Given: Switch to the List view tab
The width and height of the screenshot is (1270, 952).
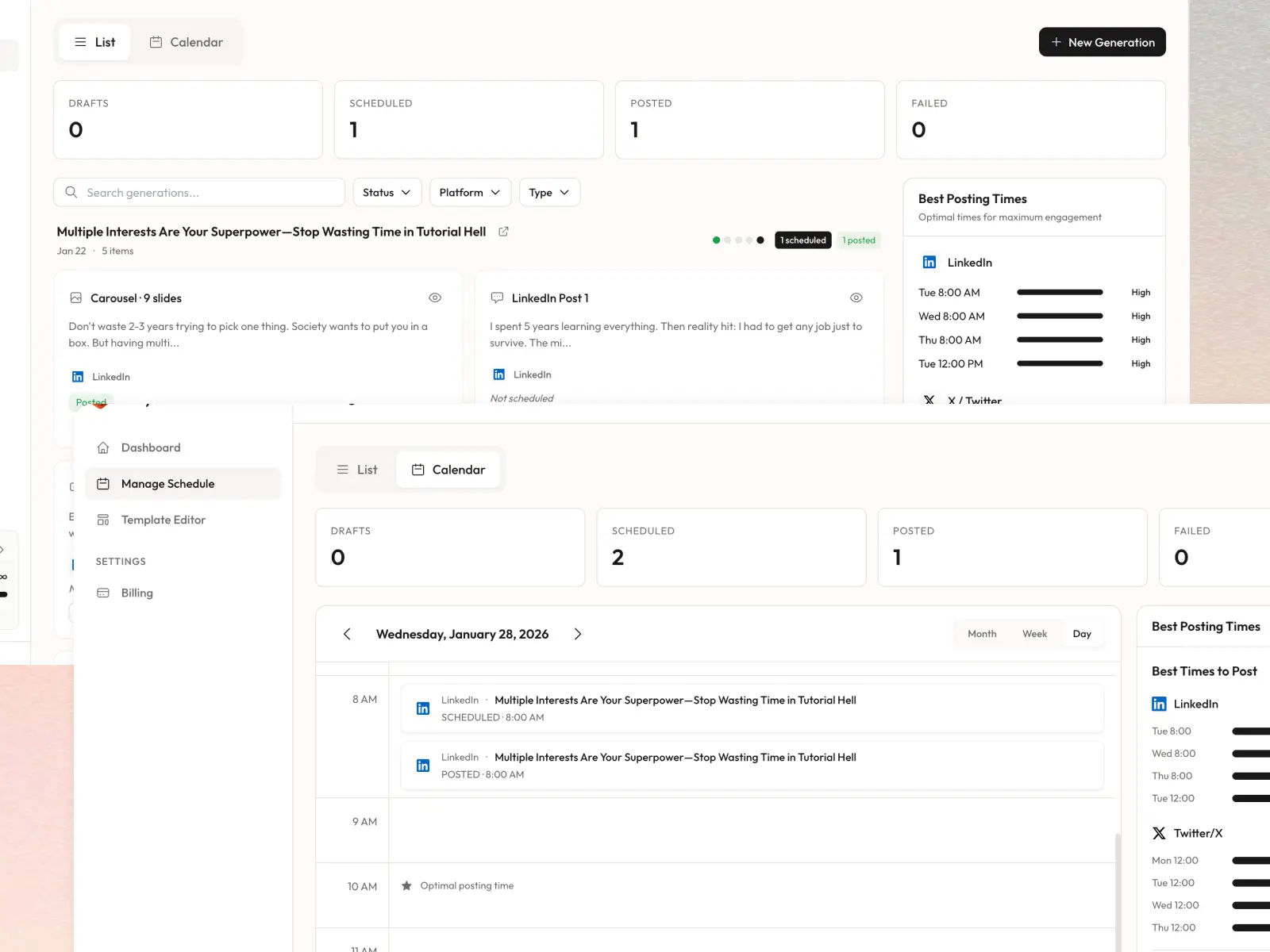Looking at the screenshot, I should (356, 469).
